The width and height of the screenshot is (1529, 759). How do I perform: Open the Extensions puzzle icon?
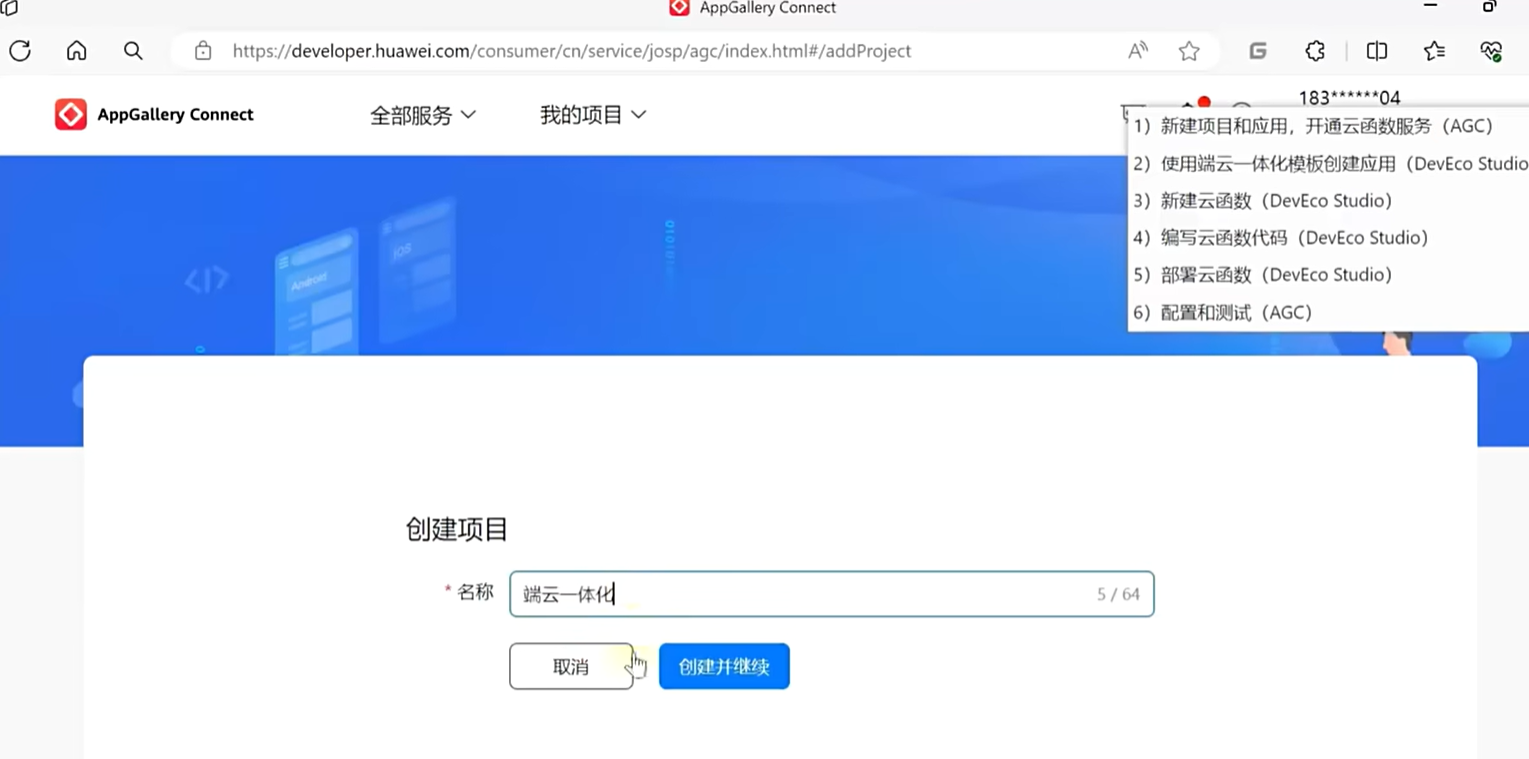tap(1315, 51)
